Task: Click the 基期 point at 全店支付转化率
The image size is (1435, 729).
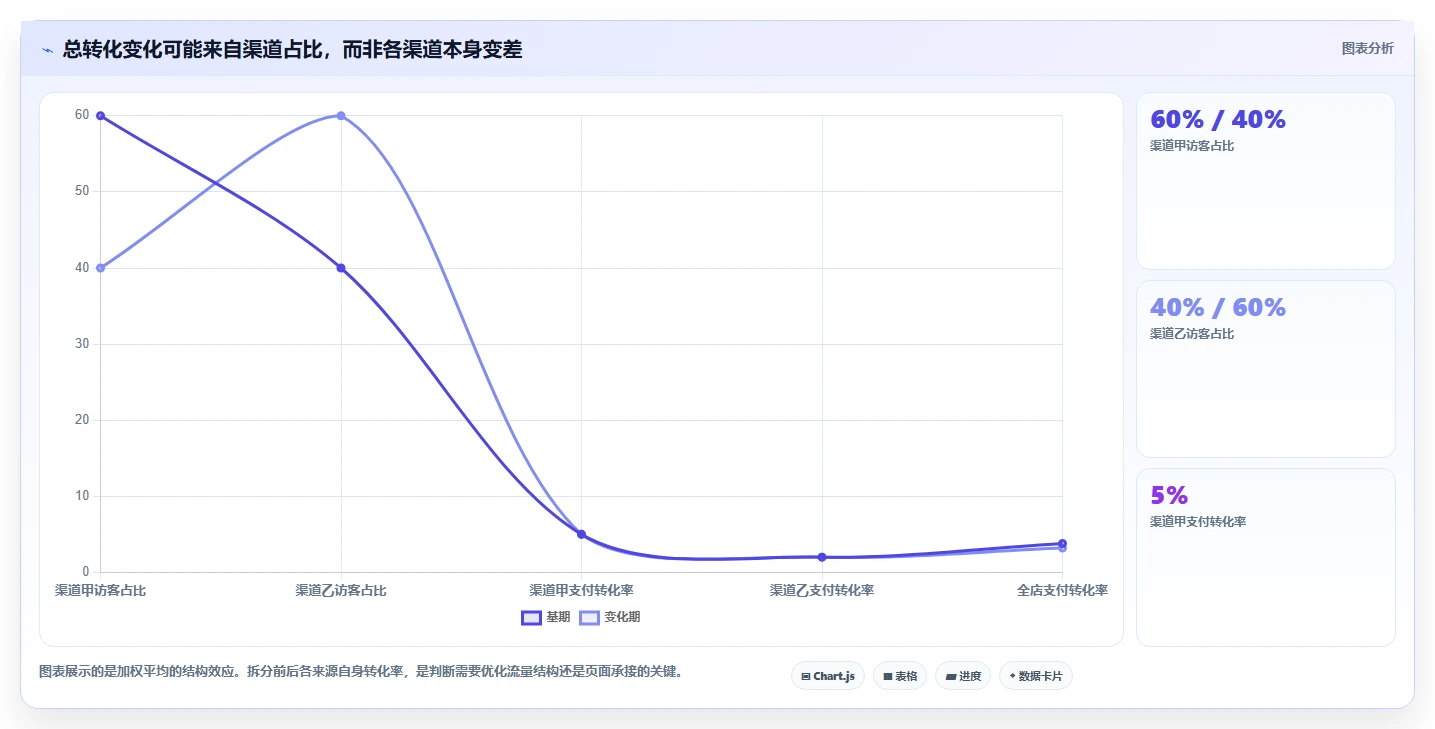Action: tap(1062, 543)
